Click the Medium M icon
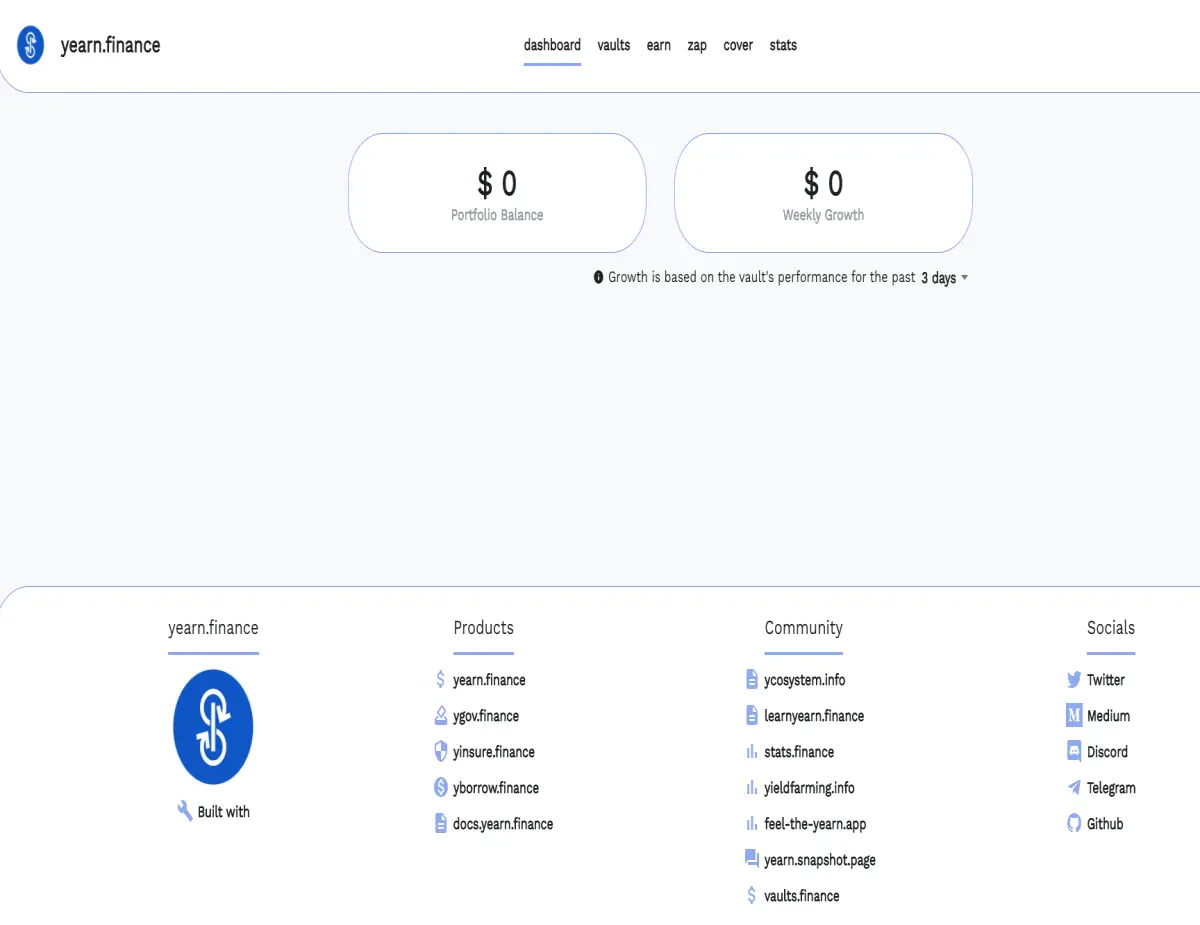 1075,716
